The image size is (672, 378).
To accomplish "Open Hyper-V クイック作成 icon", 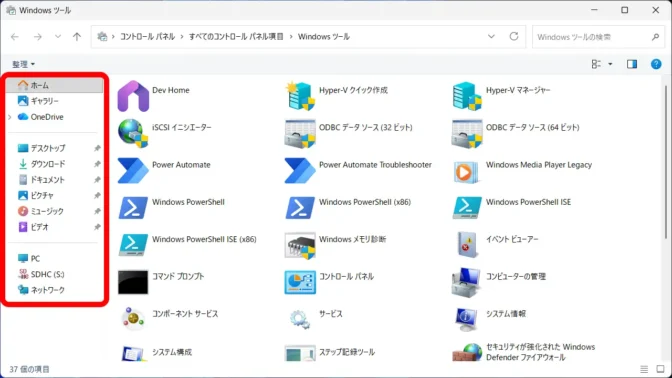I will pos(300,96).
